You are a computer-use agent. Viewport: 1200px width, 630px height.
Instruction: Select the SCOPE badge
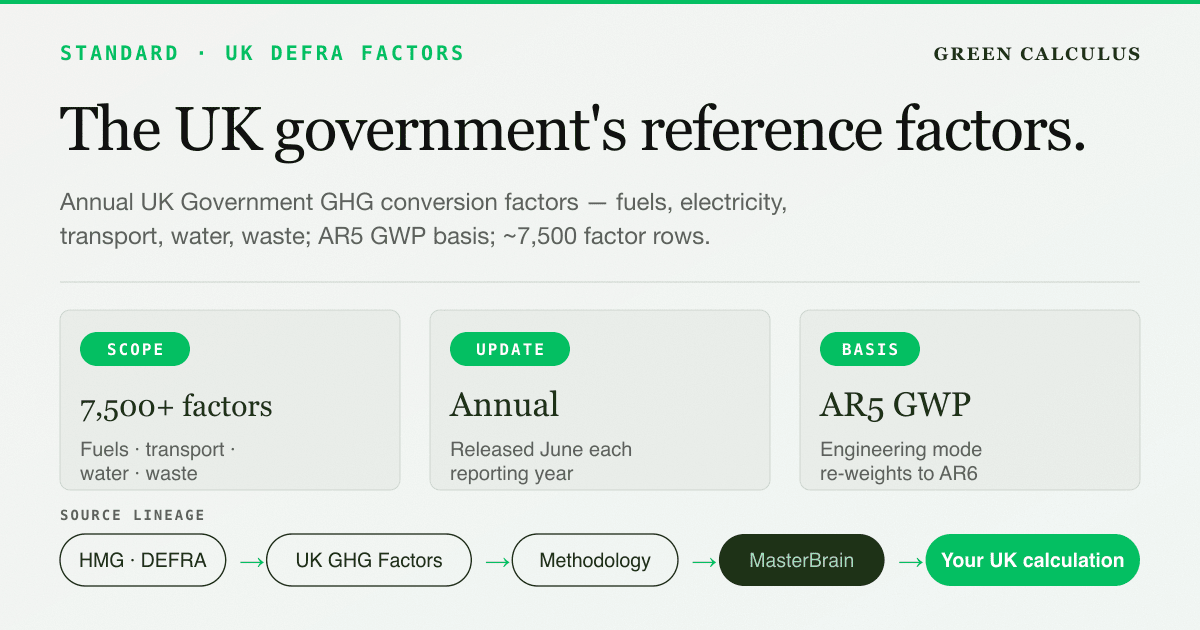click(135, 349)
